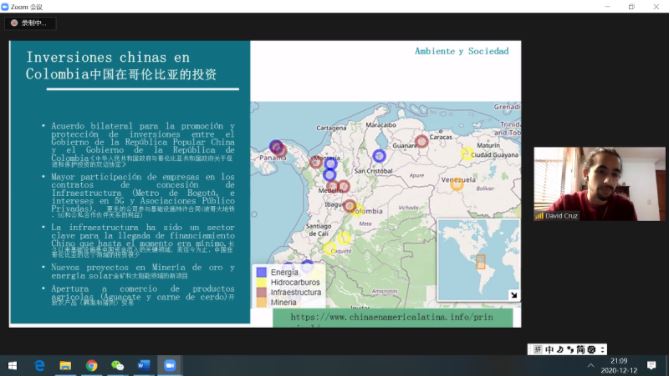Open the Chrome taskbar icon
Image resolution: width=670 pixels, height=377 pixels.
[x=91, y=365]
